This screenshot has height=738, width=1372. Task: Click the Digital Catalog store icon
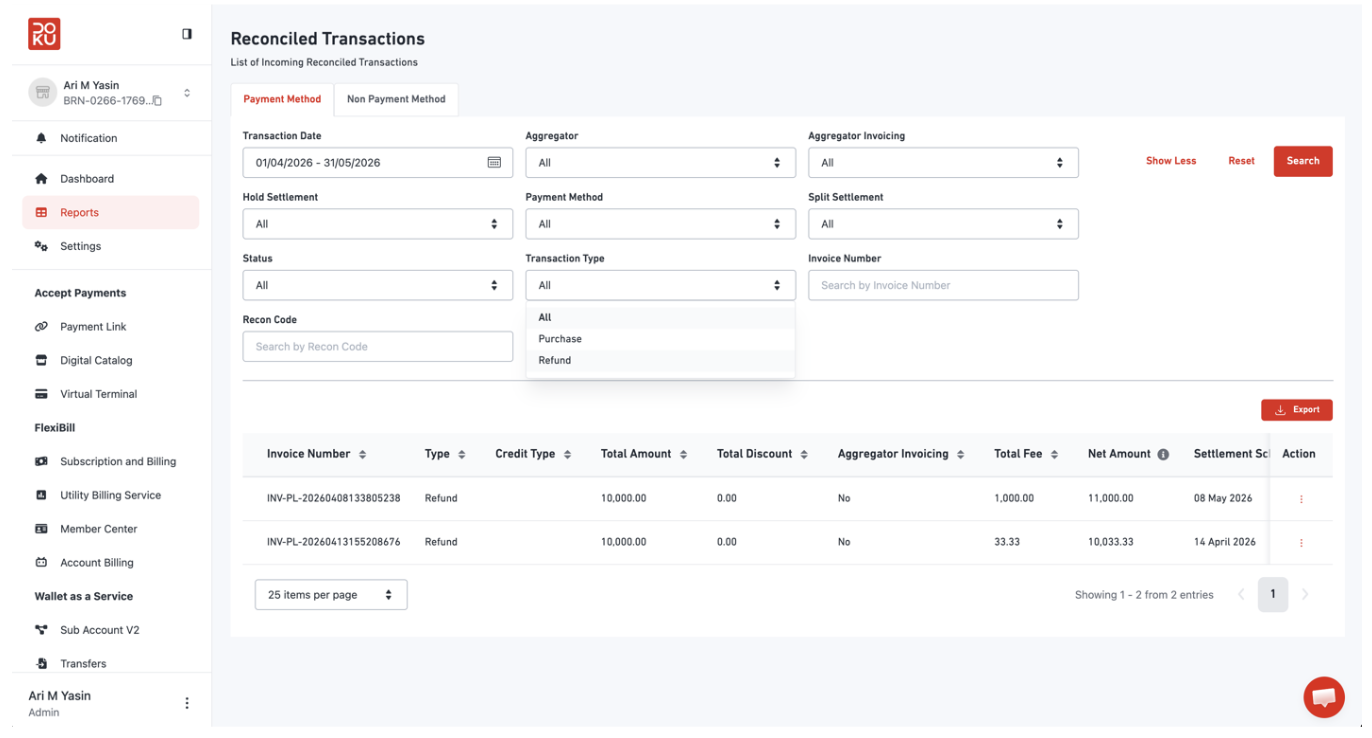pos(41,360)
